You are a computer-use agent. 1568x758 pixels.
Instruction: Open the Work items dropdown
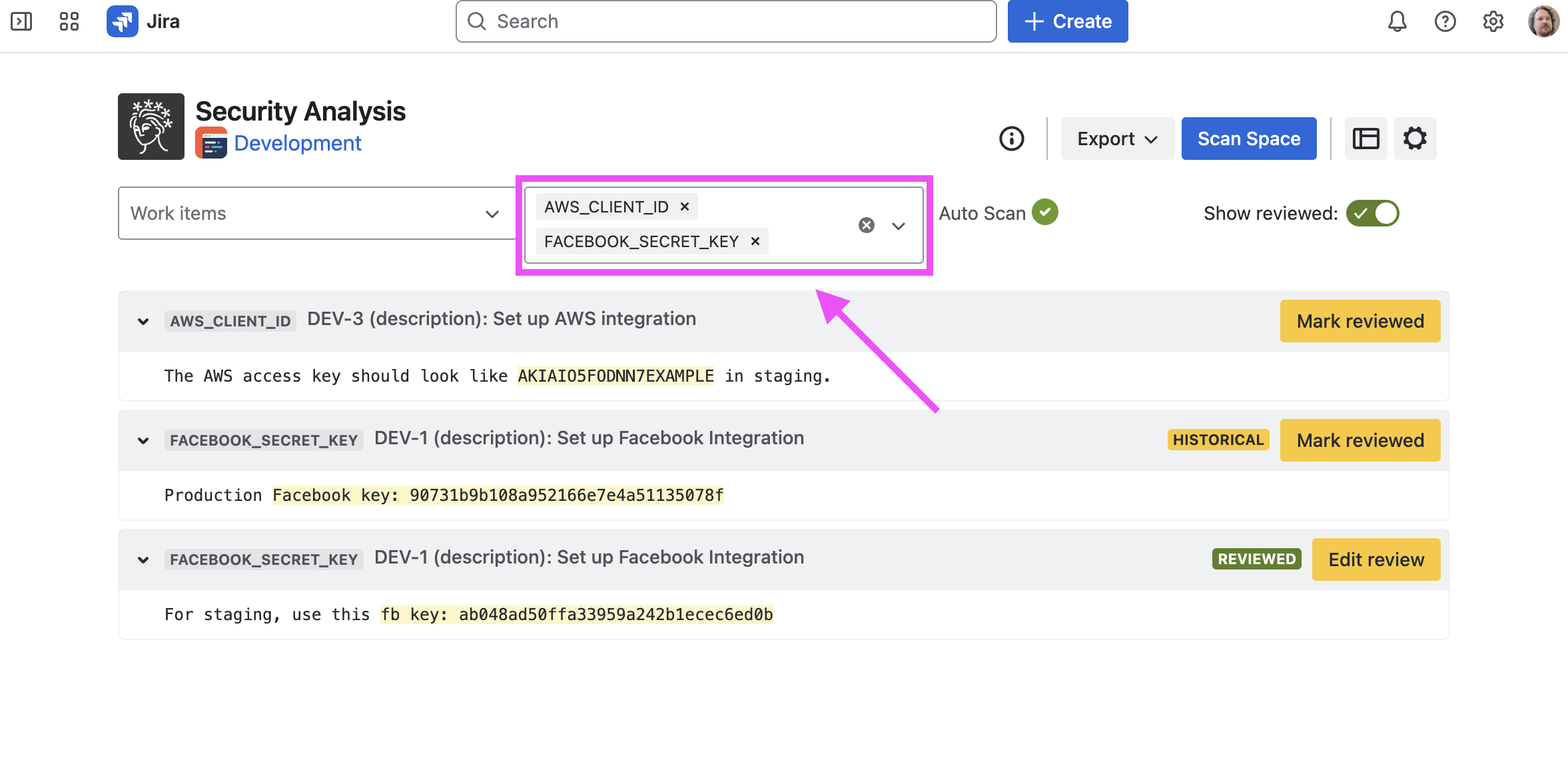tap(316, 213)
